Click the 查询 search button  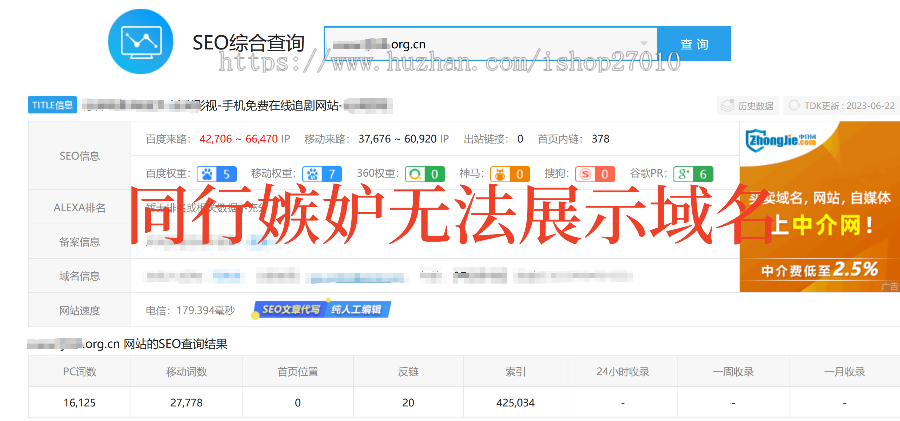click(694, 44)
